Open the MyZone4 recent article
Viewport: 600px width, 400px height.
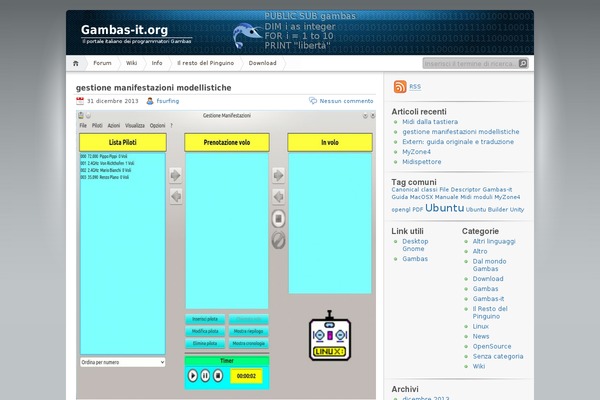point(416,152)
